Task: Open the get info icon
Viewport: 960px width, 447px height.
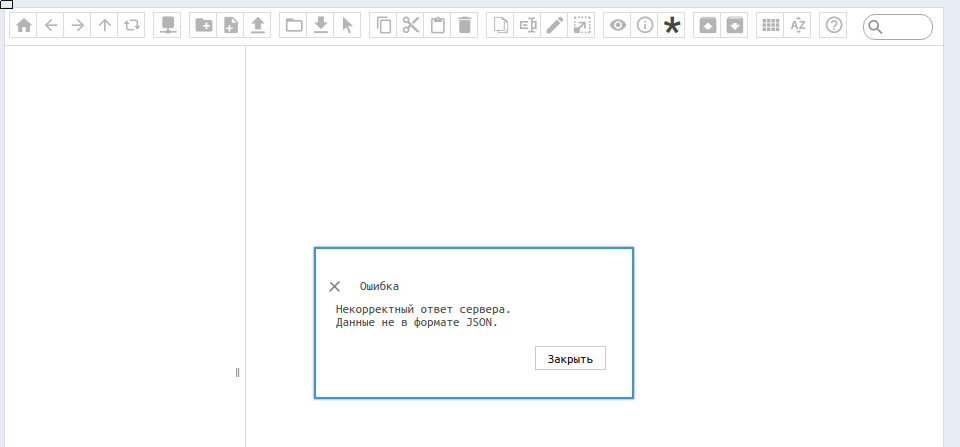Action: click(x=645, y=26)
